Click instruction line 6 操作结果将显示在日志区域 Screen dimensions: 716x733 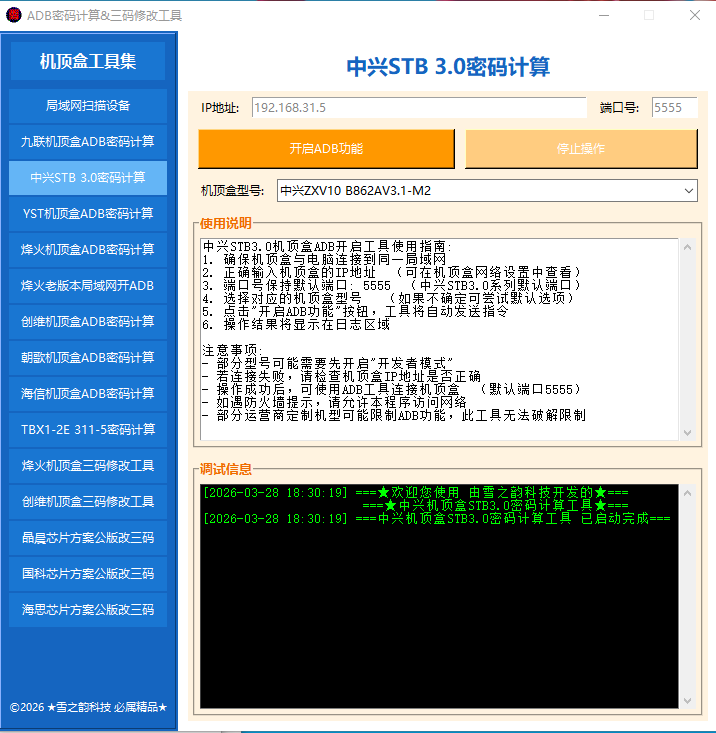296,324
